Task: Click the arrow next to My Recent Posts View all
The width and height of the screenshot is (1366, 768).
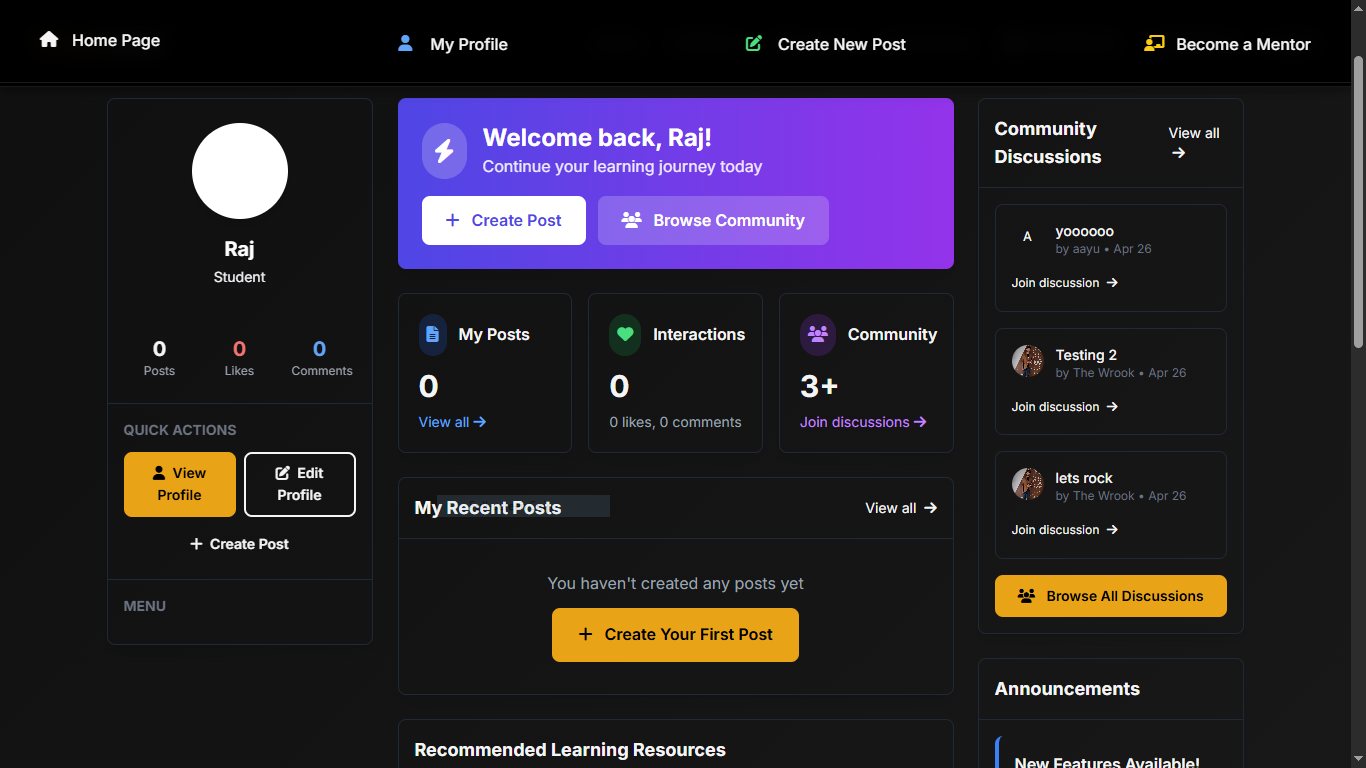Action: [930, 508]
